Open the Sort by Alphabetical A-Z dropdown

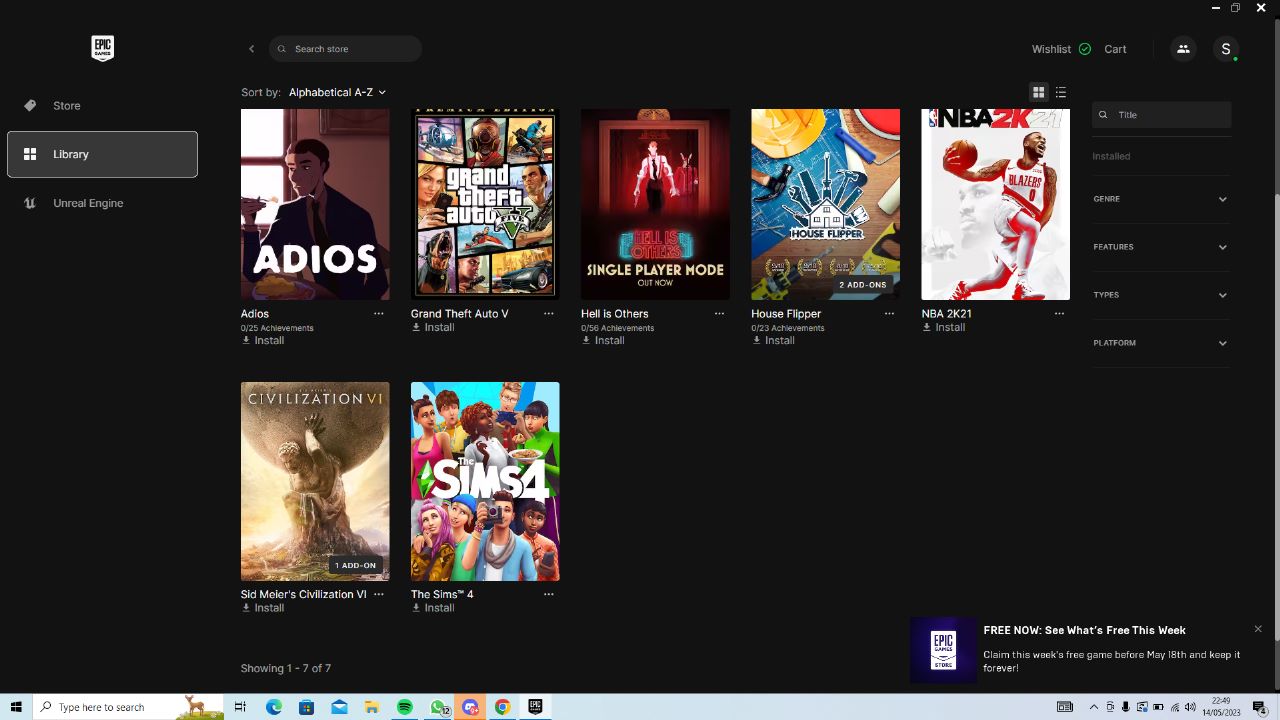(x=337, y=92)
